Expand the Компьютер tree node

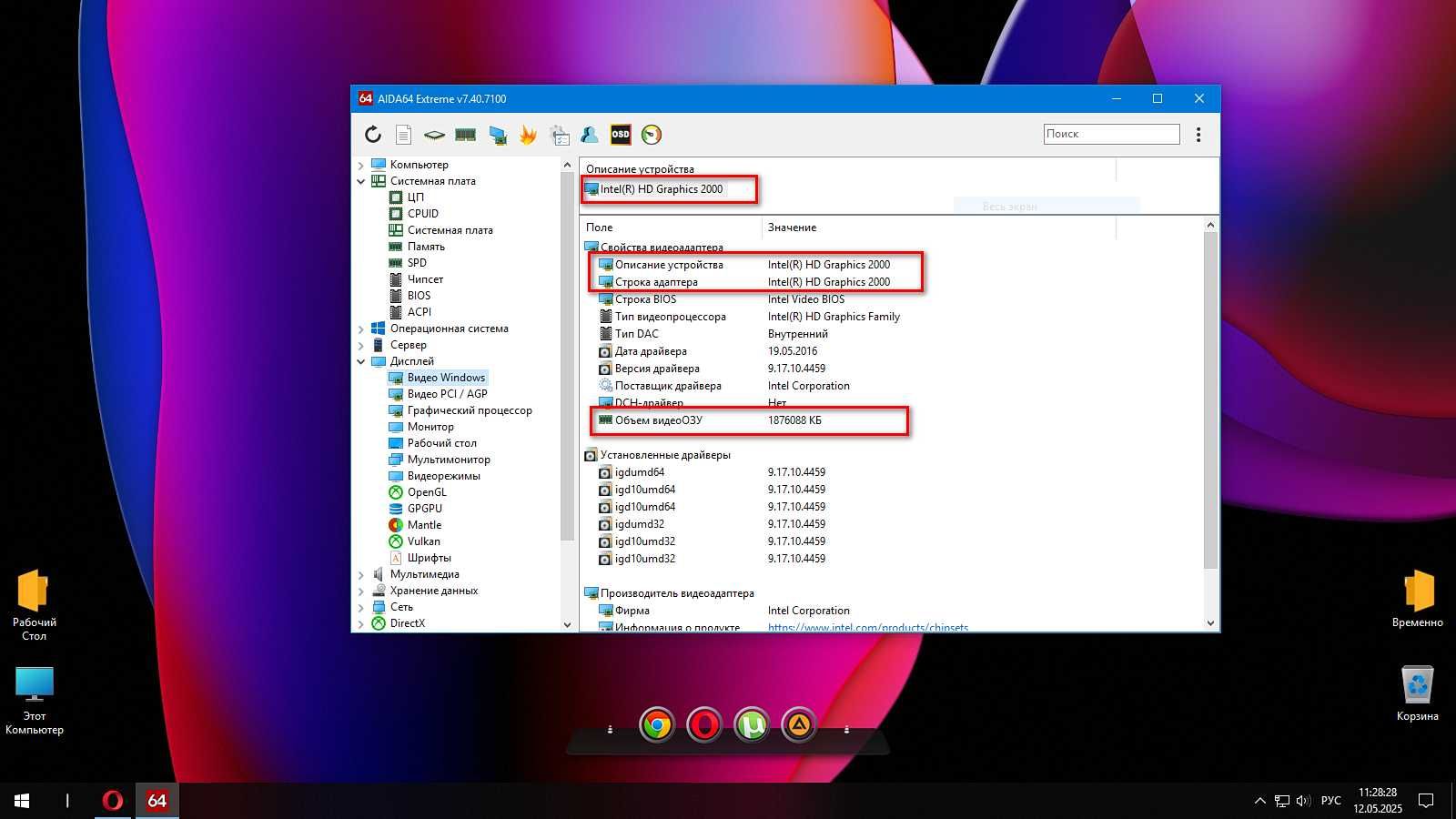tap(361, 166)
